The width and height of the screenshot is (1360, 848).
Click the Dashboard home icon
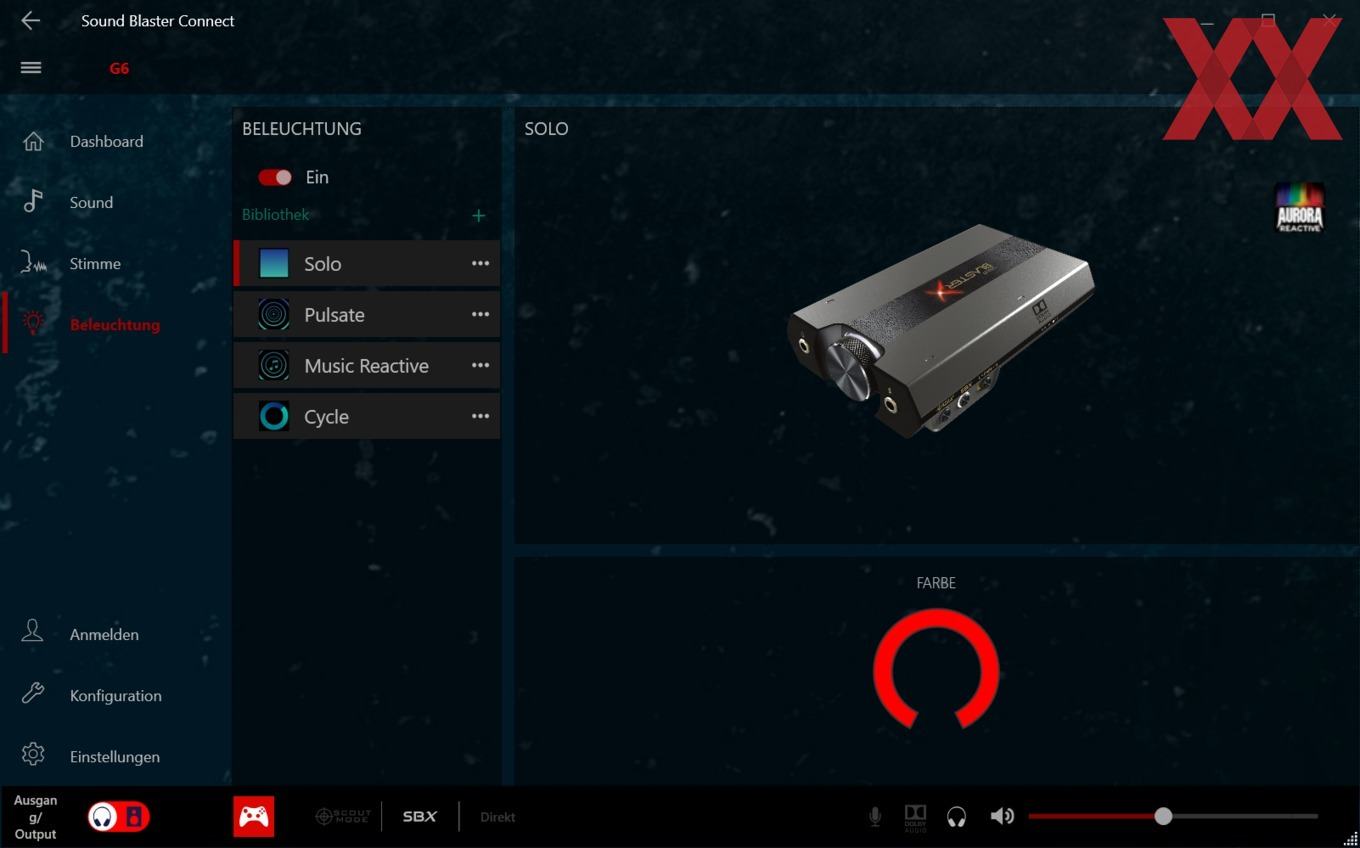click(x=33, y=141)
